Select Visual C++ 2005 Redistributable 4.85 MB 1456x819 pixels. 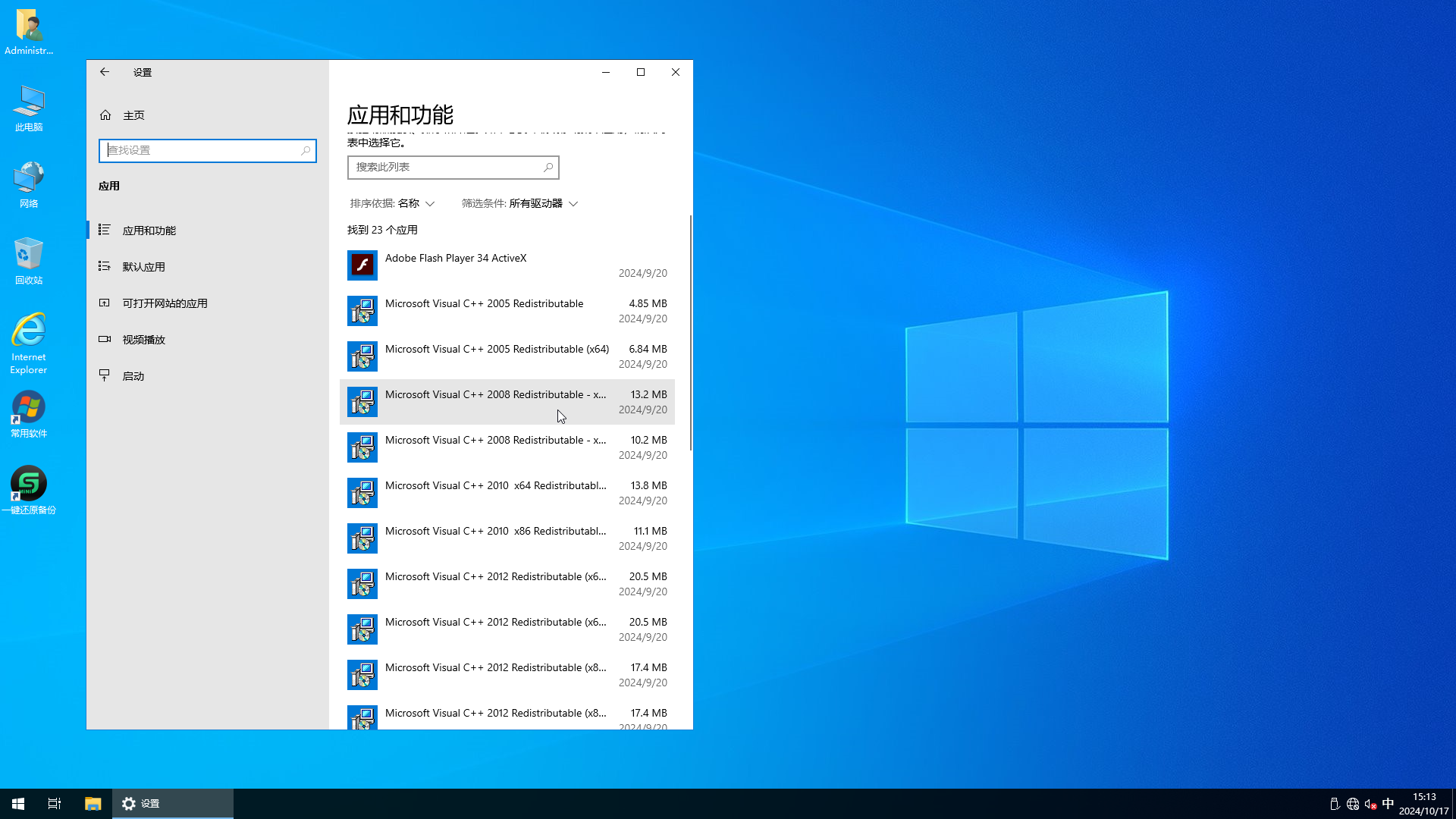pos(507,311)
